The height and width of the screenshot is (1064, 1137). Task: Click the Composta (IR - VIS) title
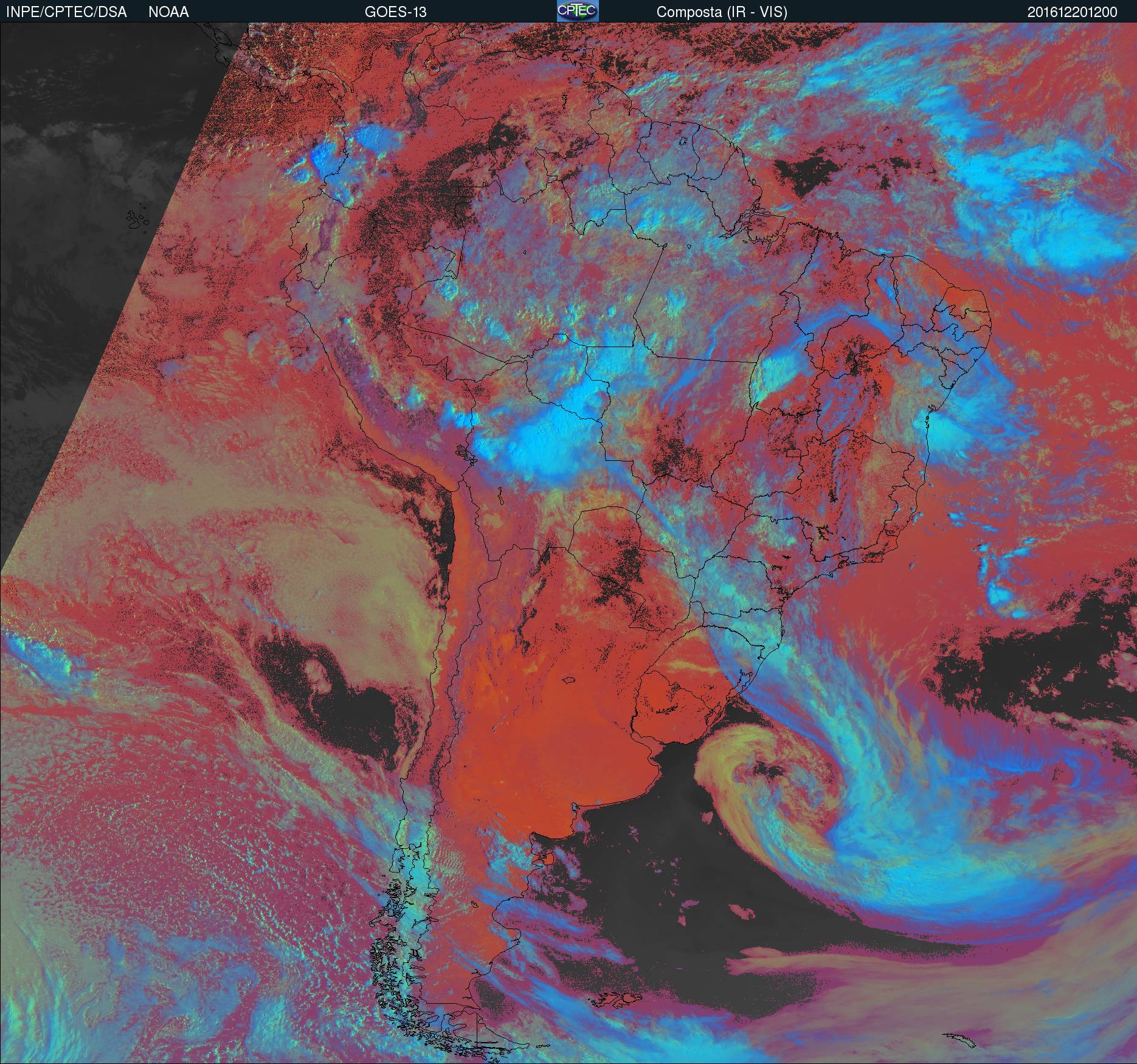click(722, 12)
